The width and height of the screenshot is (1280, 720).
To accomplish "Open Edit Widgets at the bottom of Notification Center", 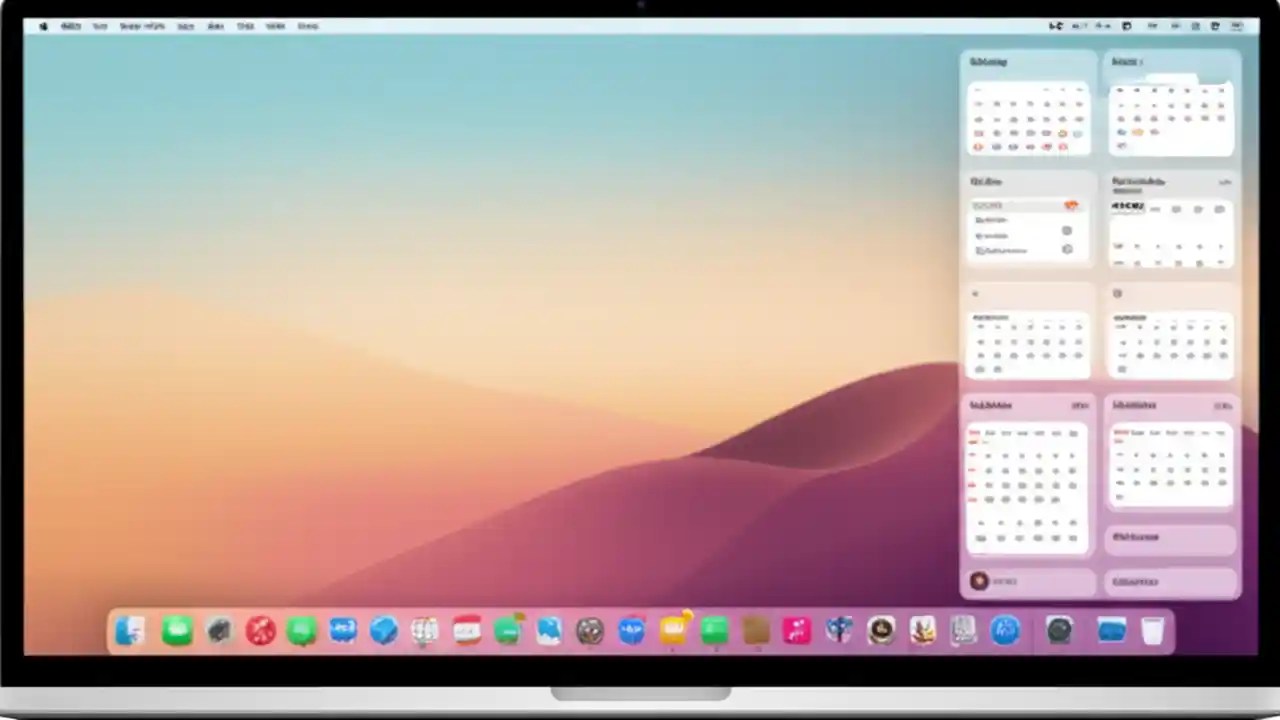I will pos(1170,581).
